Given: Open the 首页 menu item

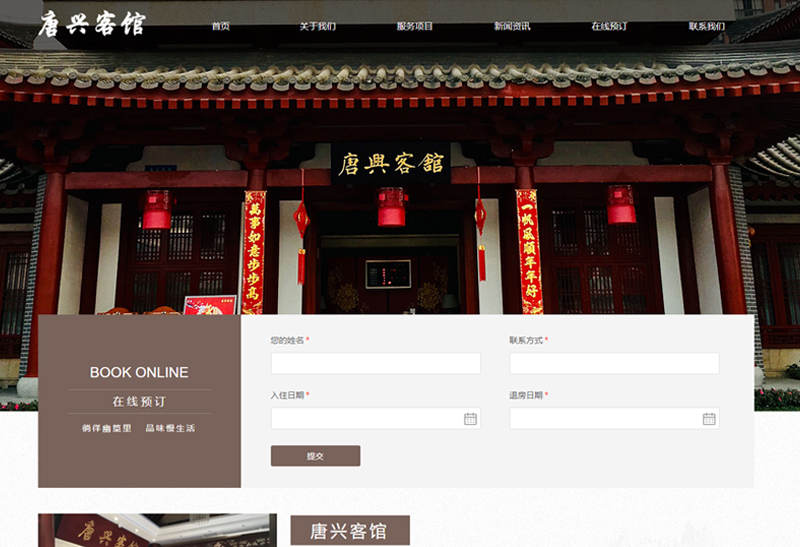Looking at the screenshot, I should coord(221,26).
